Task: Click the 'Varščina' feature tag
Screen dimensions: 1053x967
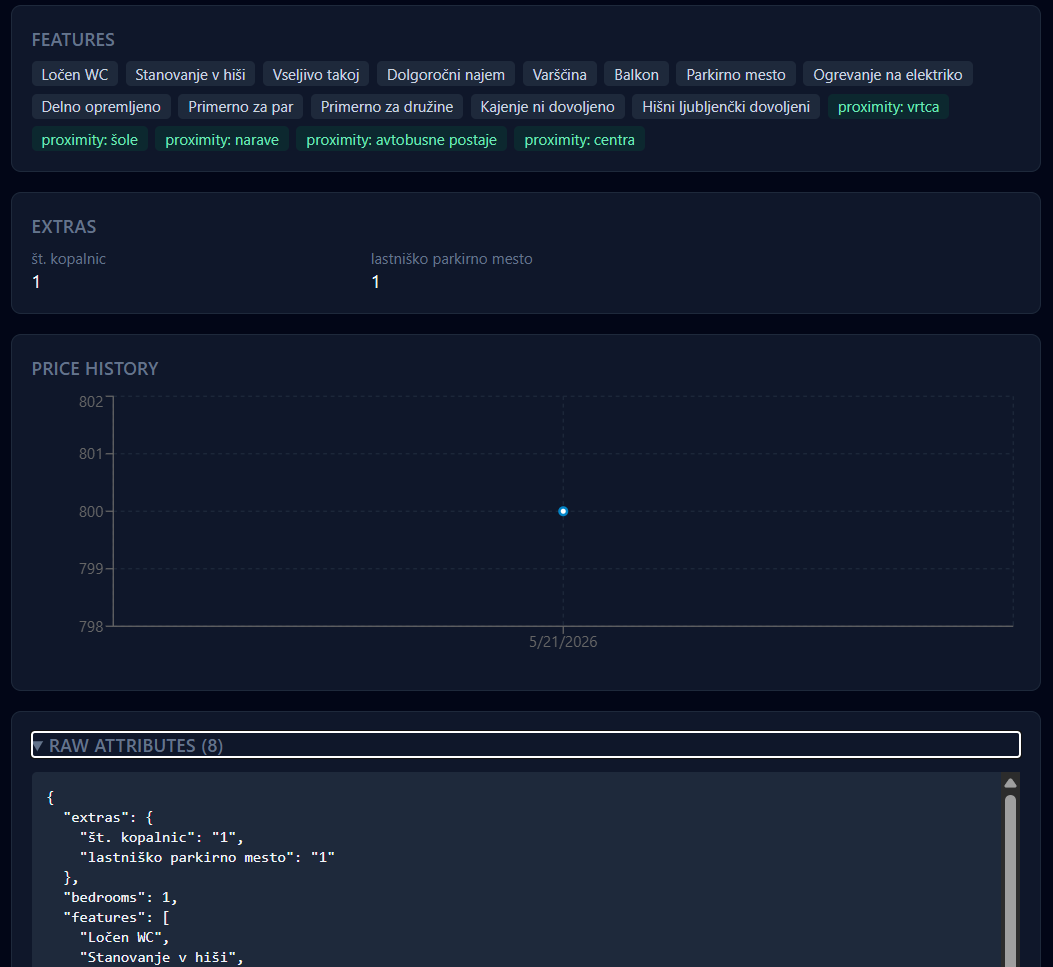Action: coord(559,74)
